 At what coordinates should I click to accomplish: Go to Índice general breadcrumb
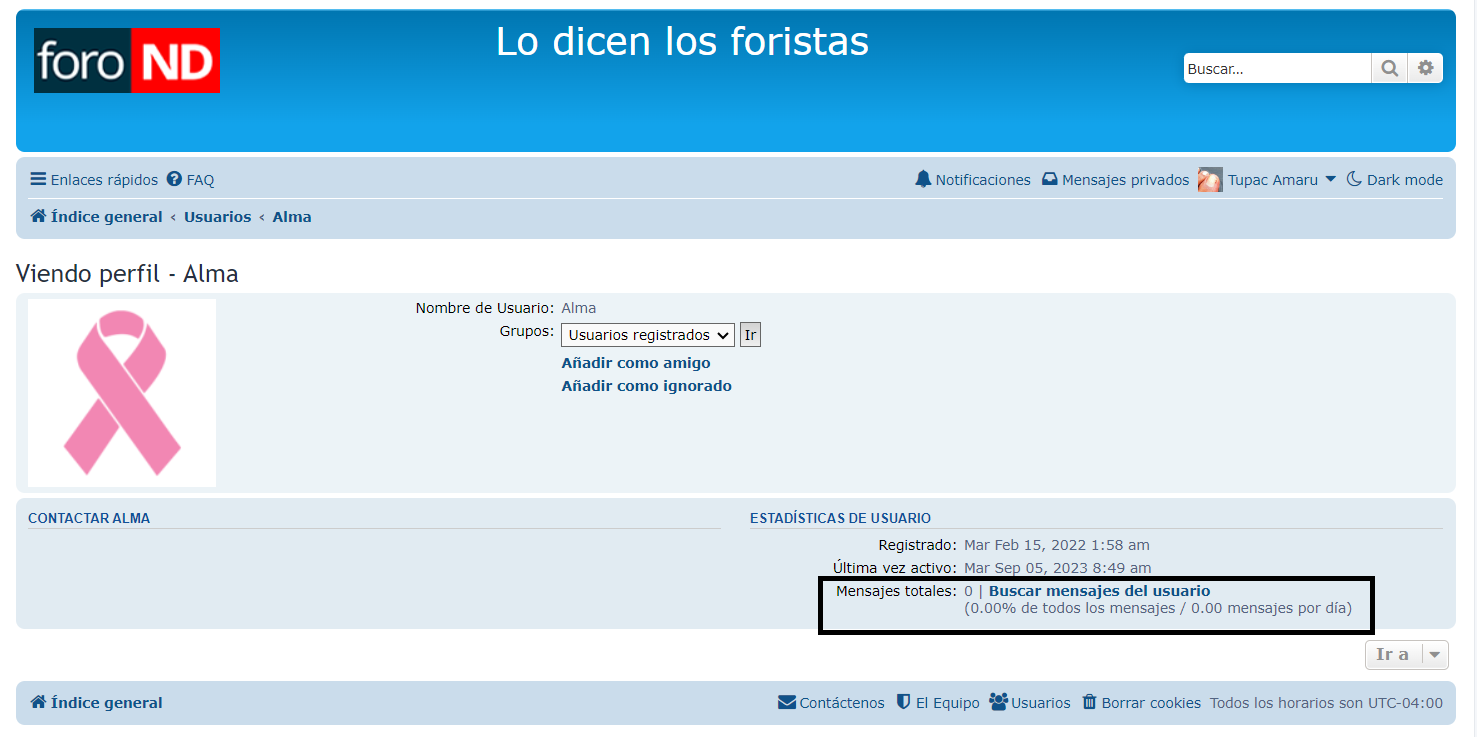point(96,217)
